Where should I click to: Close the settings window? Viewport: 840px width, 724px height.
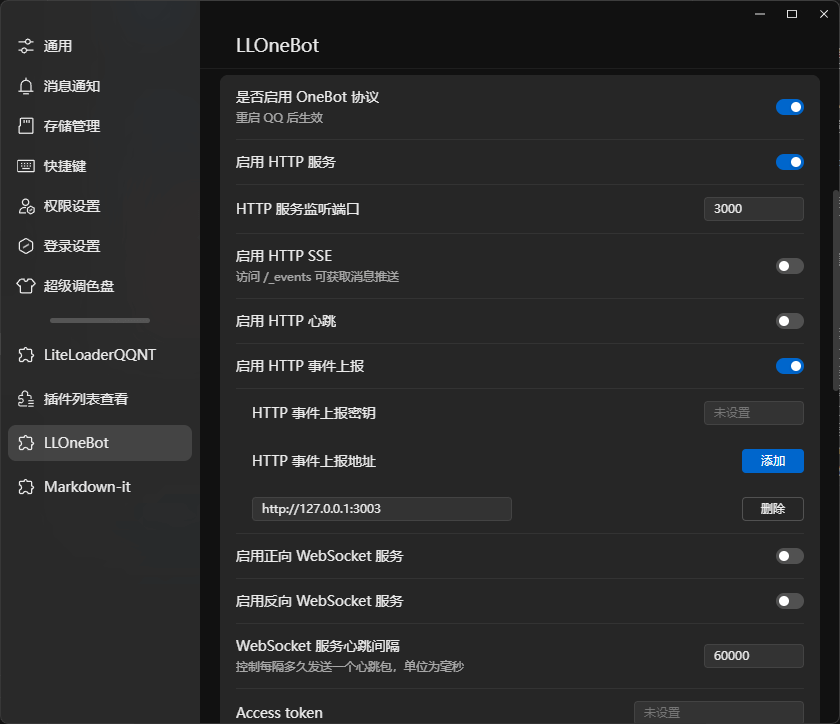tap(824, 14)
